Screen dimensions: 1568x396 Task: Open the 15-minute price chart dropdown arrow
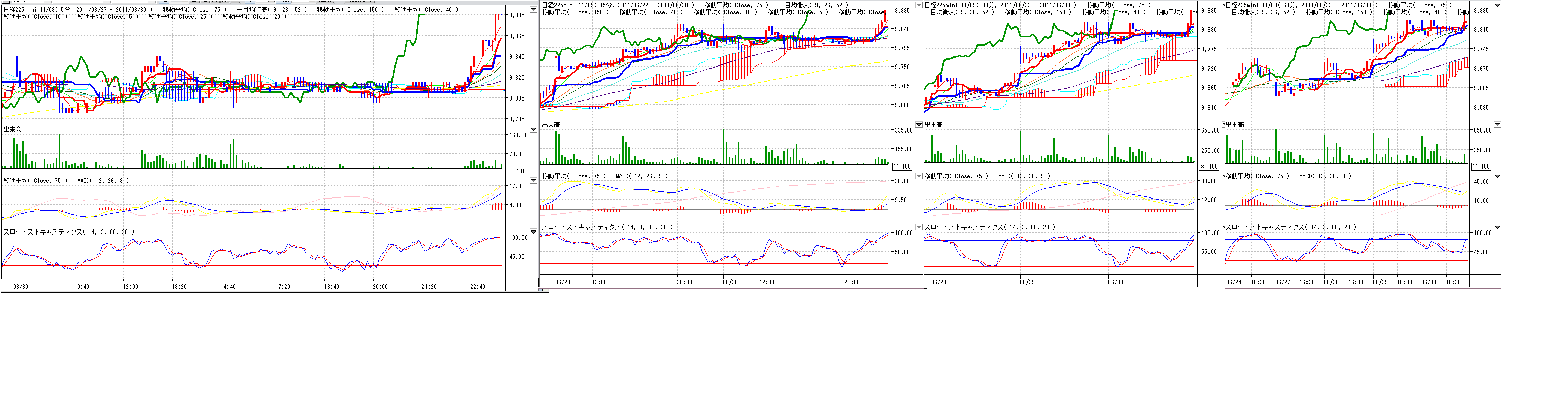coord(919,6)
